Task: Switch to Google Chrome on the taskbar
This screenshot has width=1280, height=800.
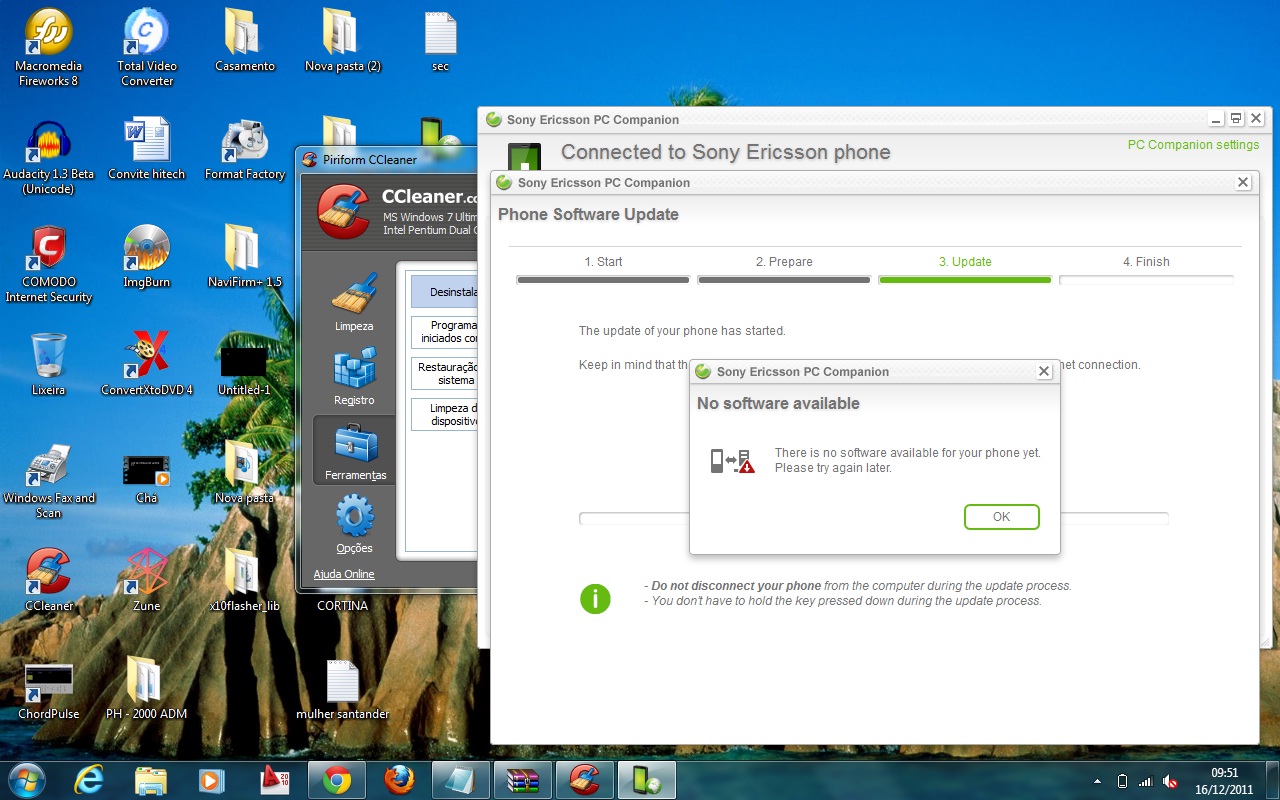Action: point(337,779)
